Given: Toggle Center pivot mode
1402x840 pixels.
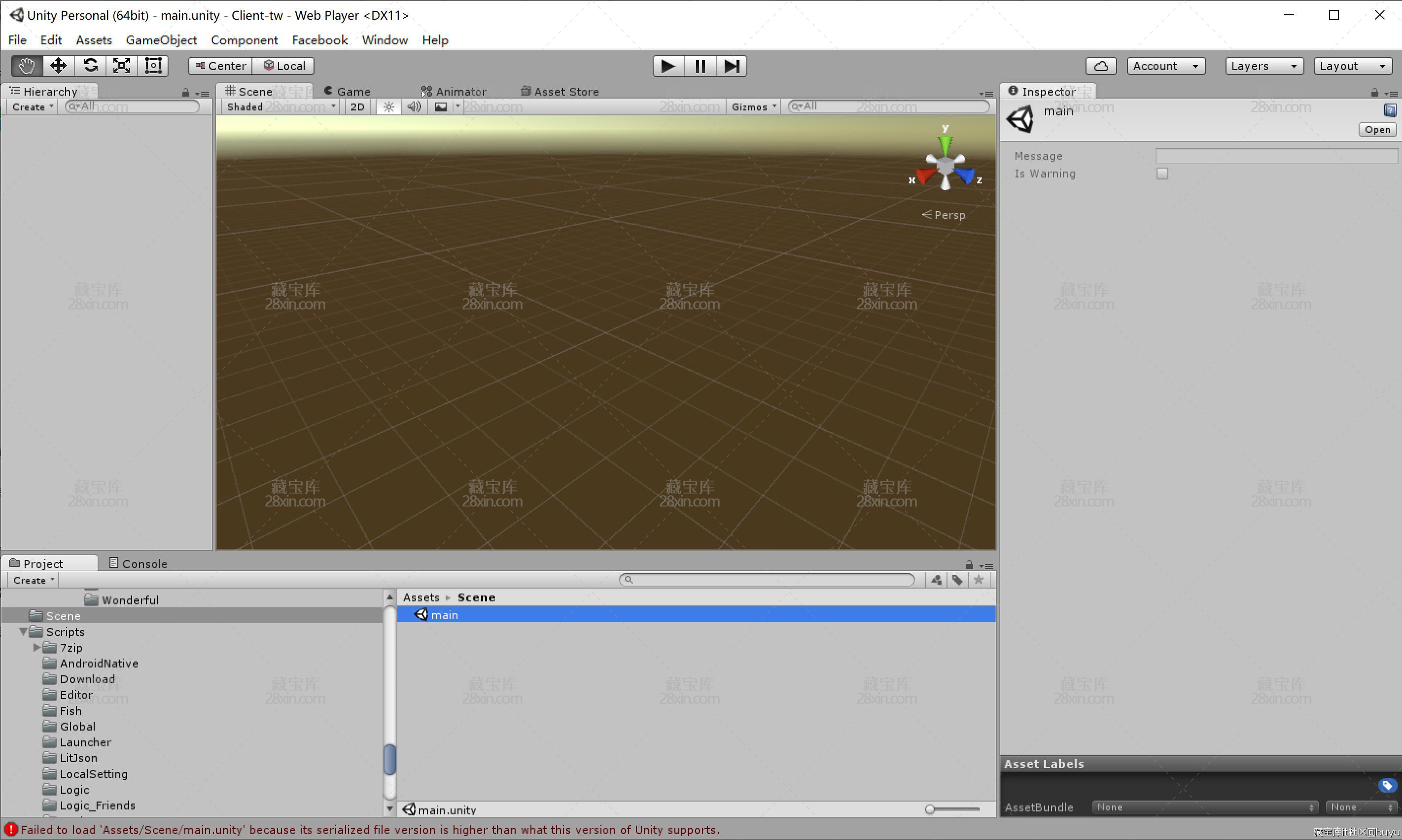Looking at the screenshot, I should [221, 66].
